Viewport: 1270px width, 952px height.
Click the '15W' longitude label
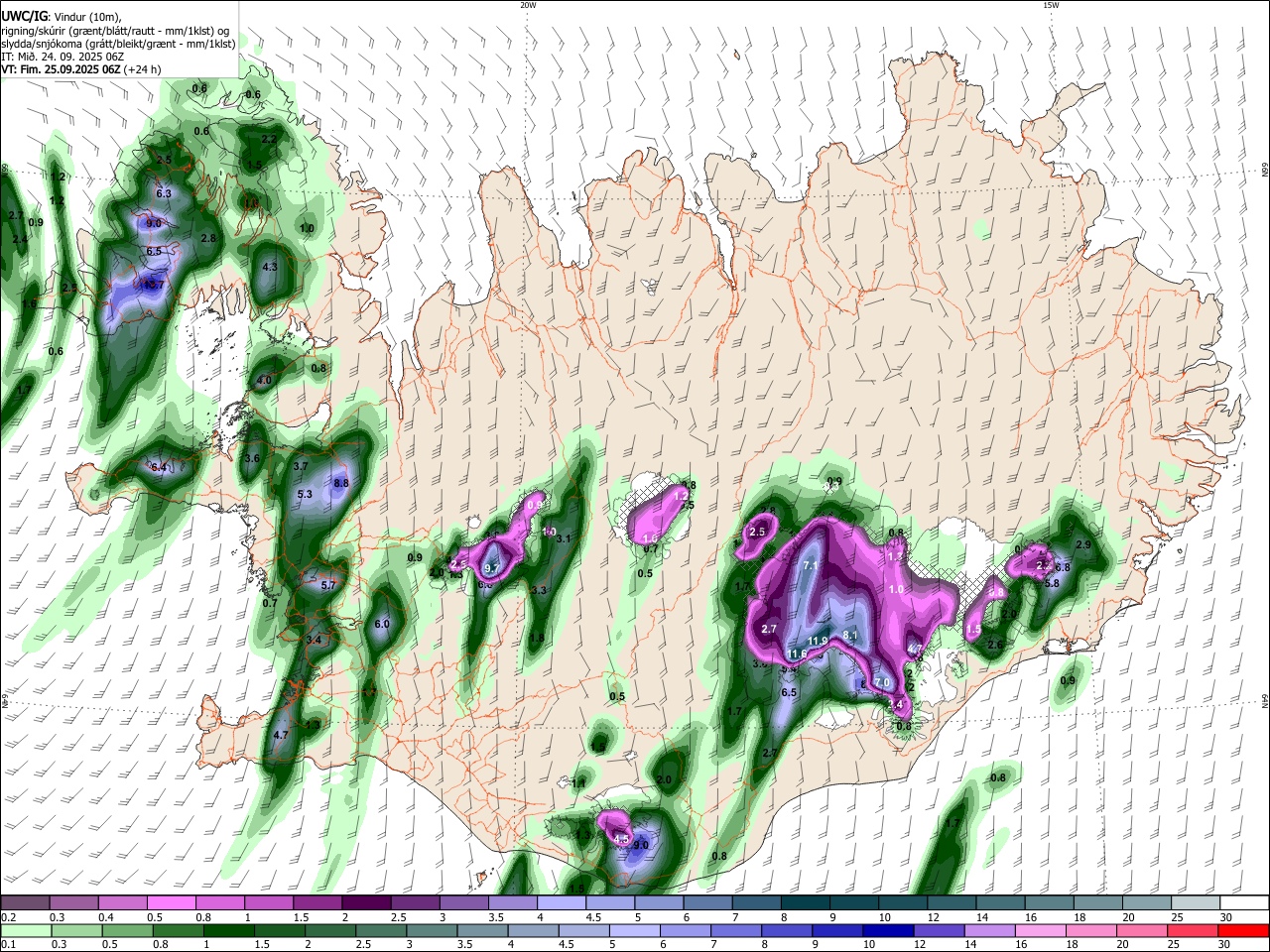1050,5
